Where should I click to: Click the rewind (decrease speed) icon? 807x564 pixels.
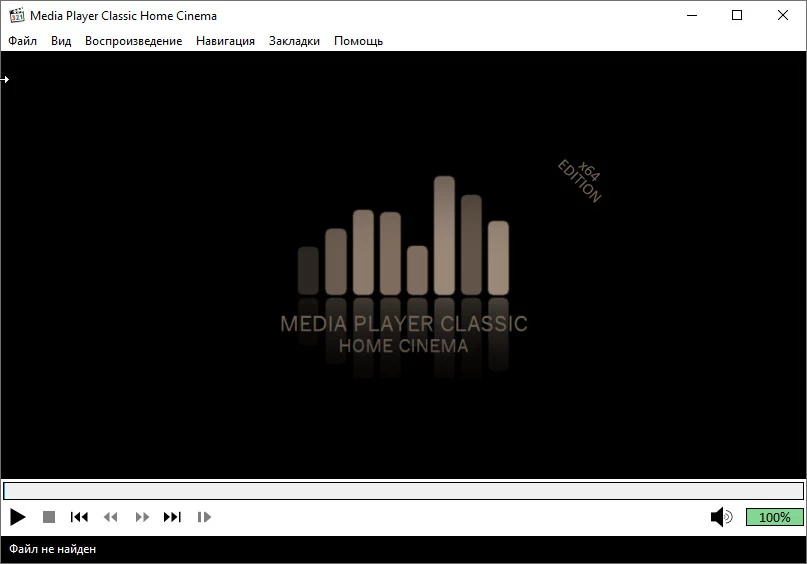point(110,517)
